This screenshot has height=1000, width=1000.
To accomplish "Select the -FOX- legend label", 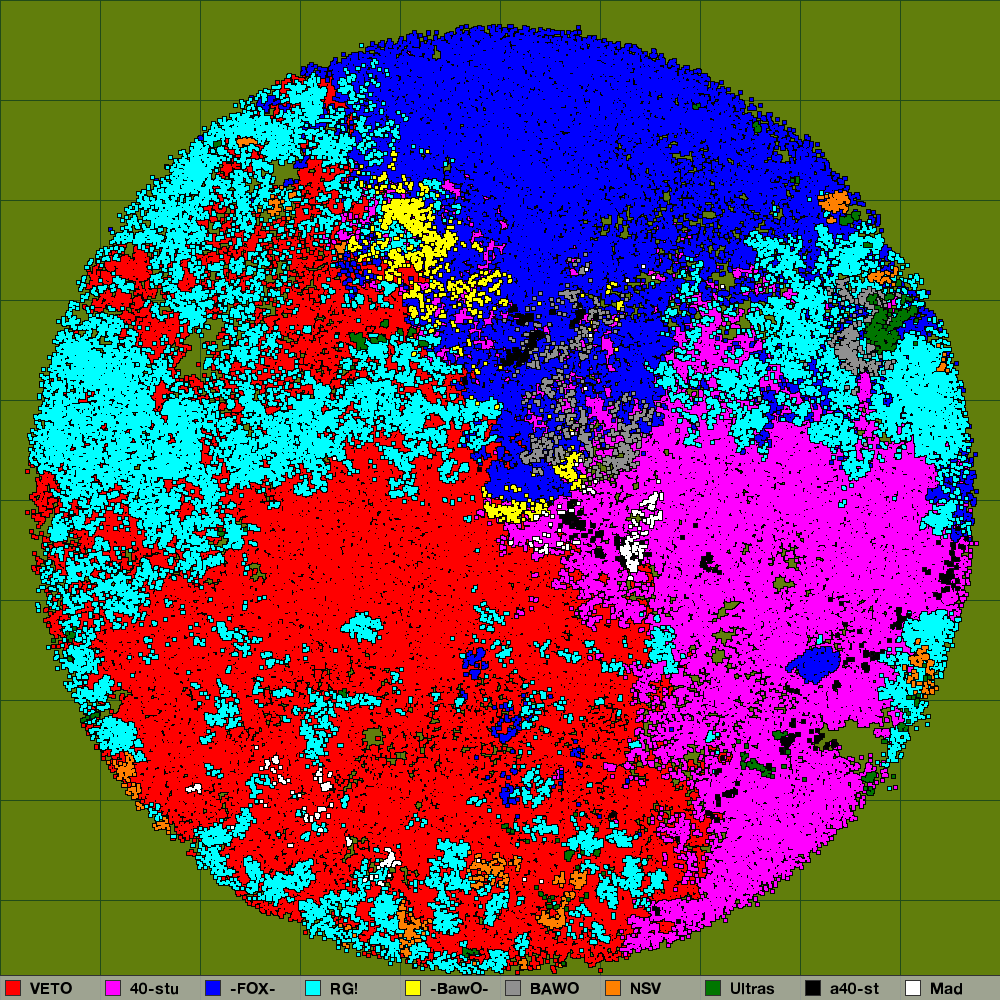I will click(253, 989).
